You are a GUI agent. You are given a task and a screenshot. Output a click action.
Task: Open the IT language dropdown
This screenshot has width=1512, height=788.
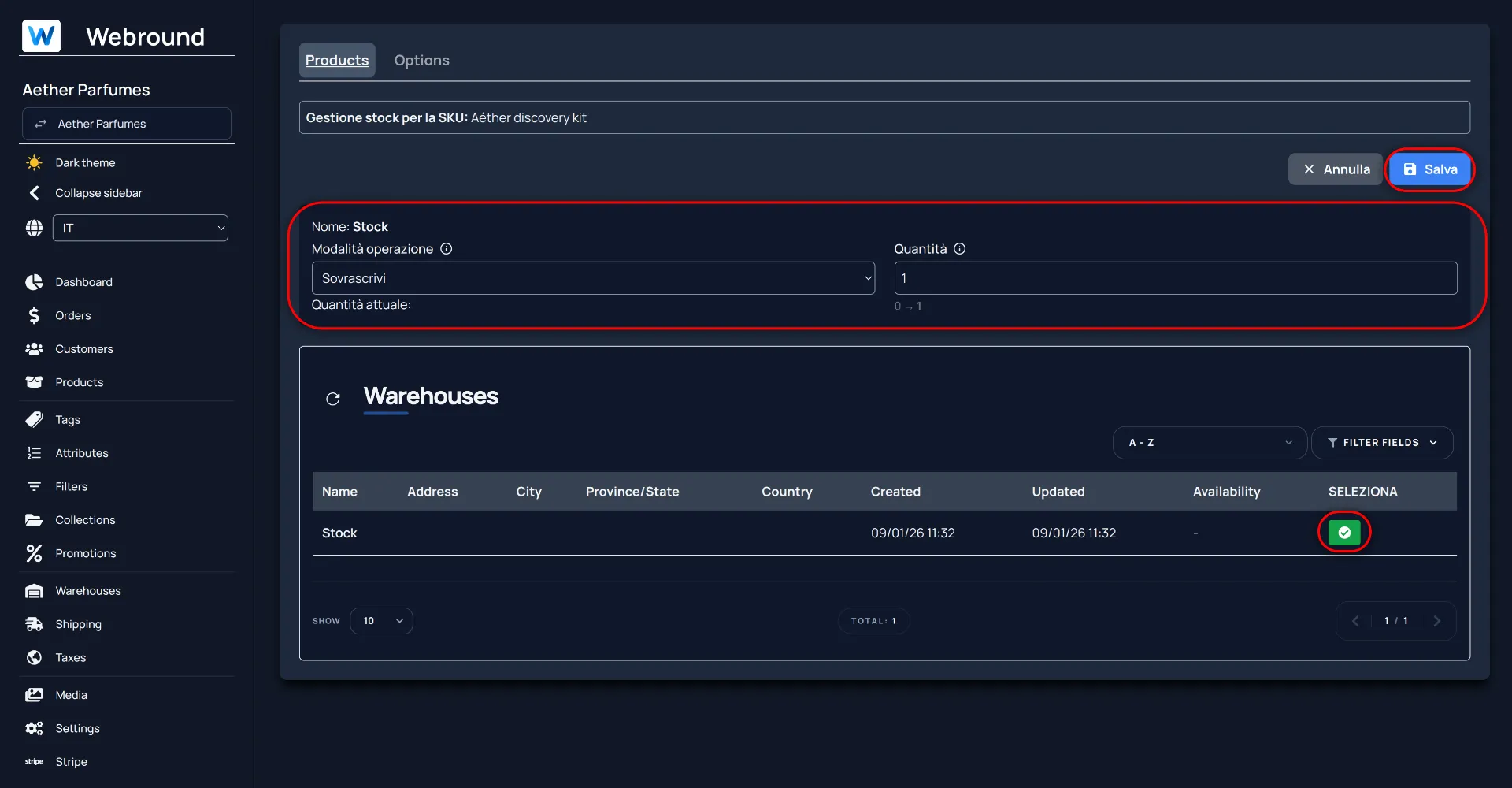[140, 229]
